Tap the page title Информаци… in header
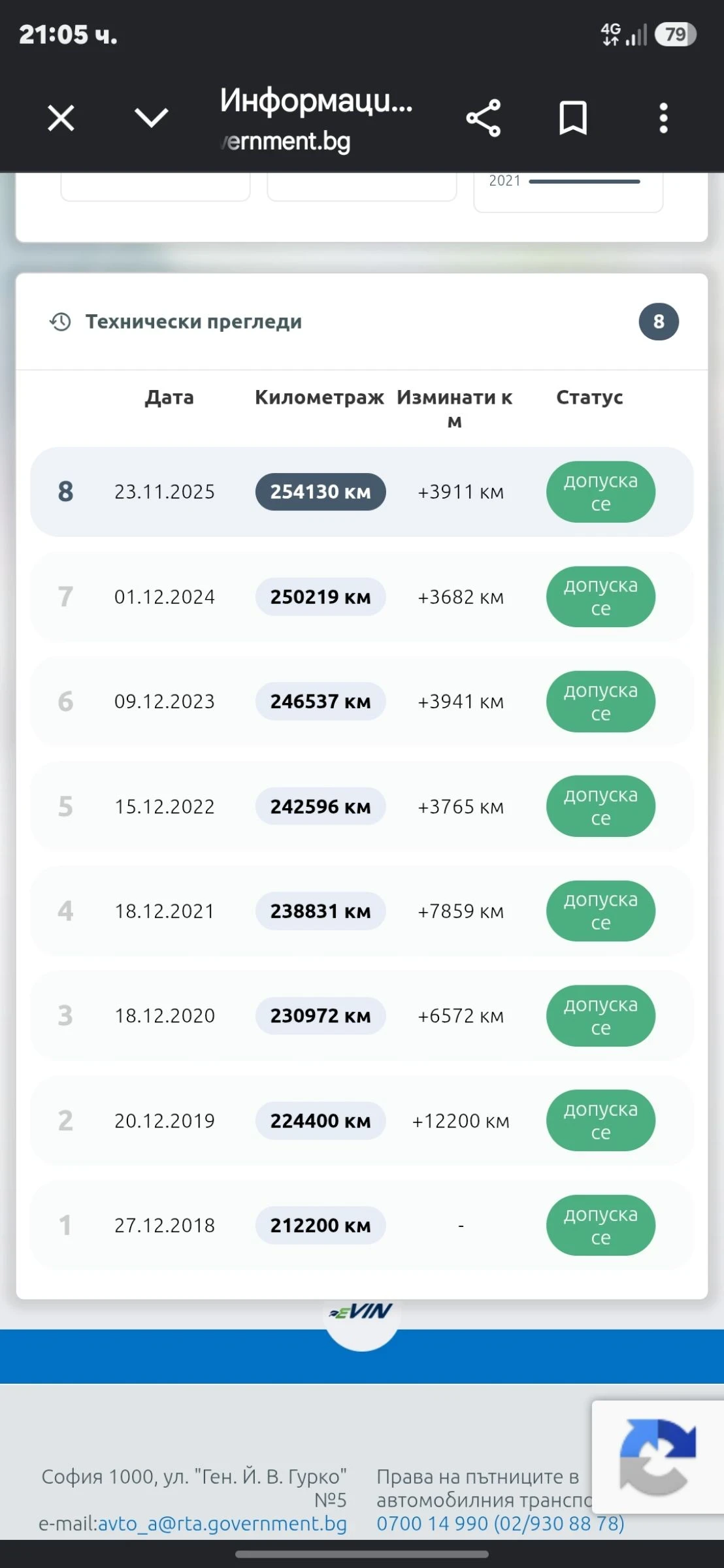Image resolution: width=724 pixels, height=1568 pixels. click(316, 100)
